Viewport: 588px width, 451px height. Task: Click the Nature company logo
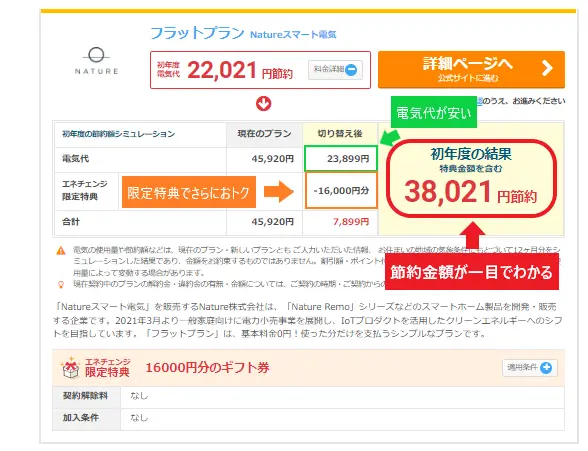(x=96, y=61)
